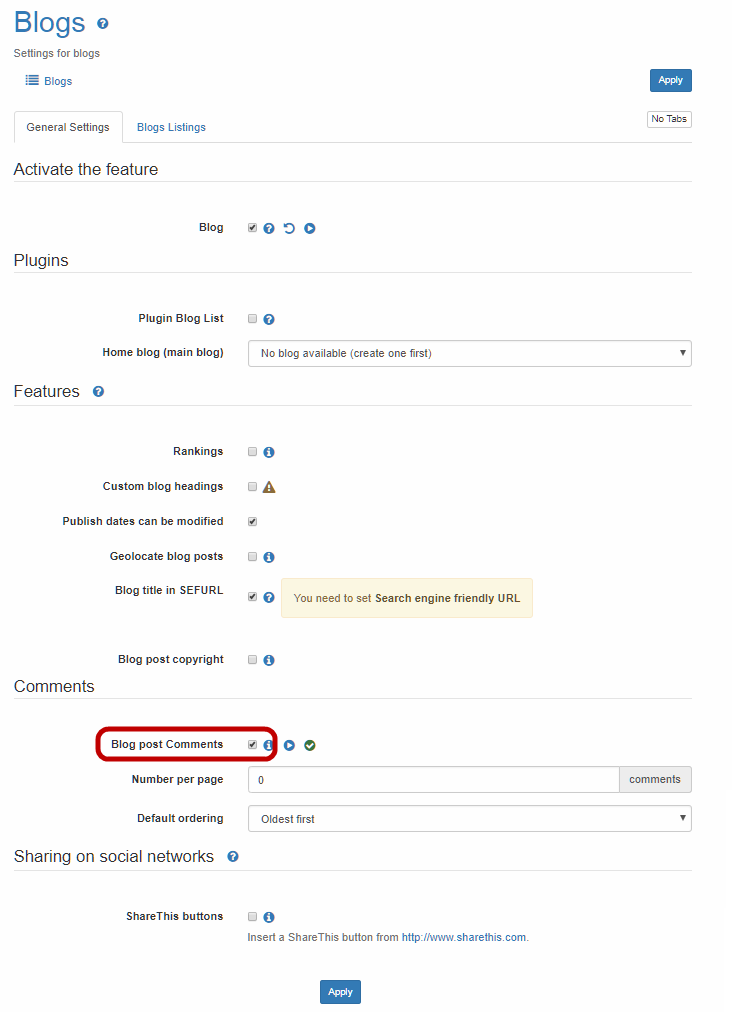Screen dimensions: 734x1012
Task: Enable the Rankings checkbox
Action: coord(253,451)
